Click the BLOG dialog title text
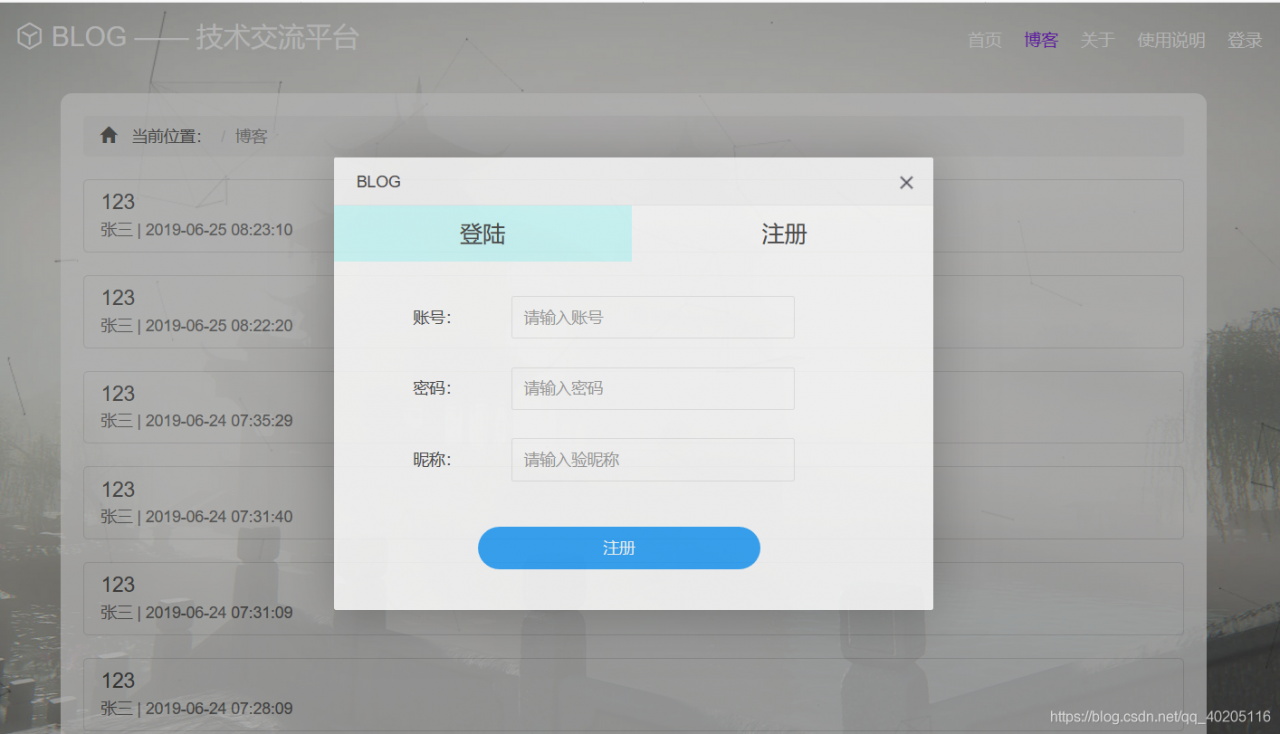1280x734 pixels. pos(378,182)
